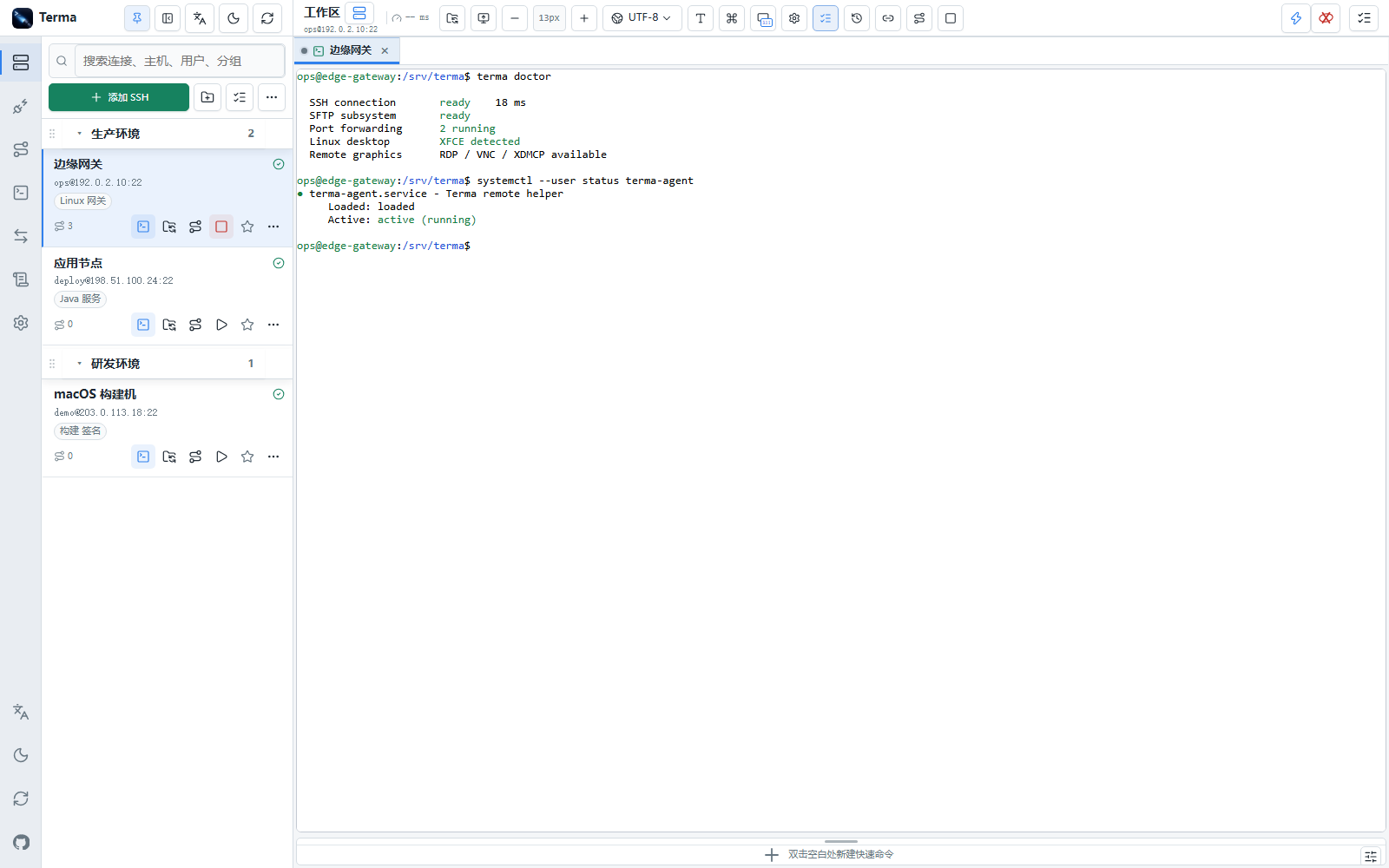Open the history clock button

click(857, 18)
